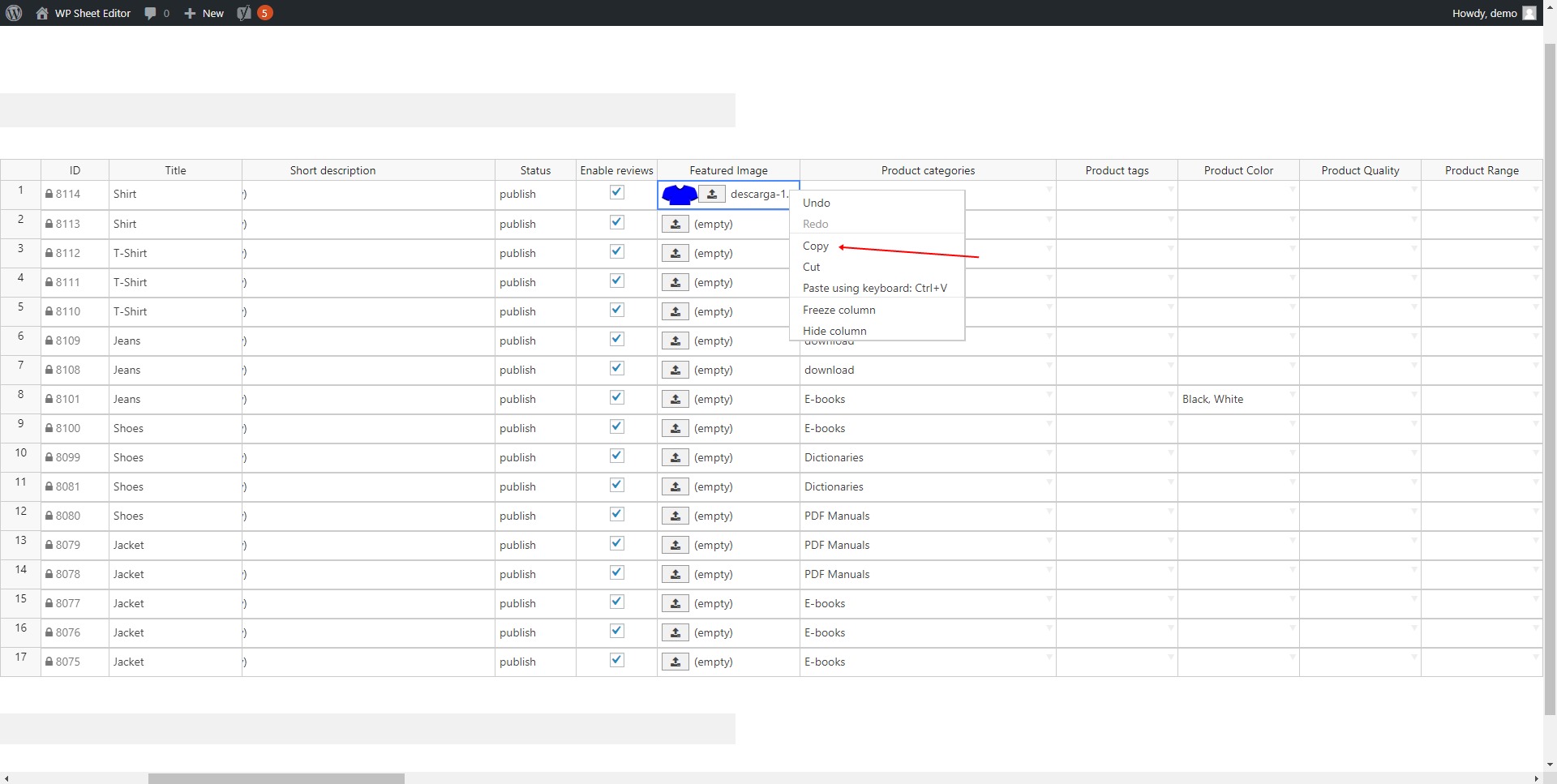Select Copy from the context menu
Screen dimensions: 1557x784
pos(816,246)
